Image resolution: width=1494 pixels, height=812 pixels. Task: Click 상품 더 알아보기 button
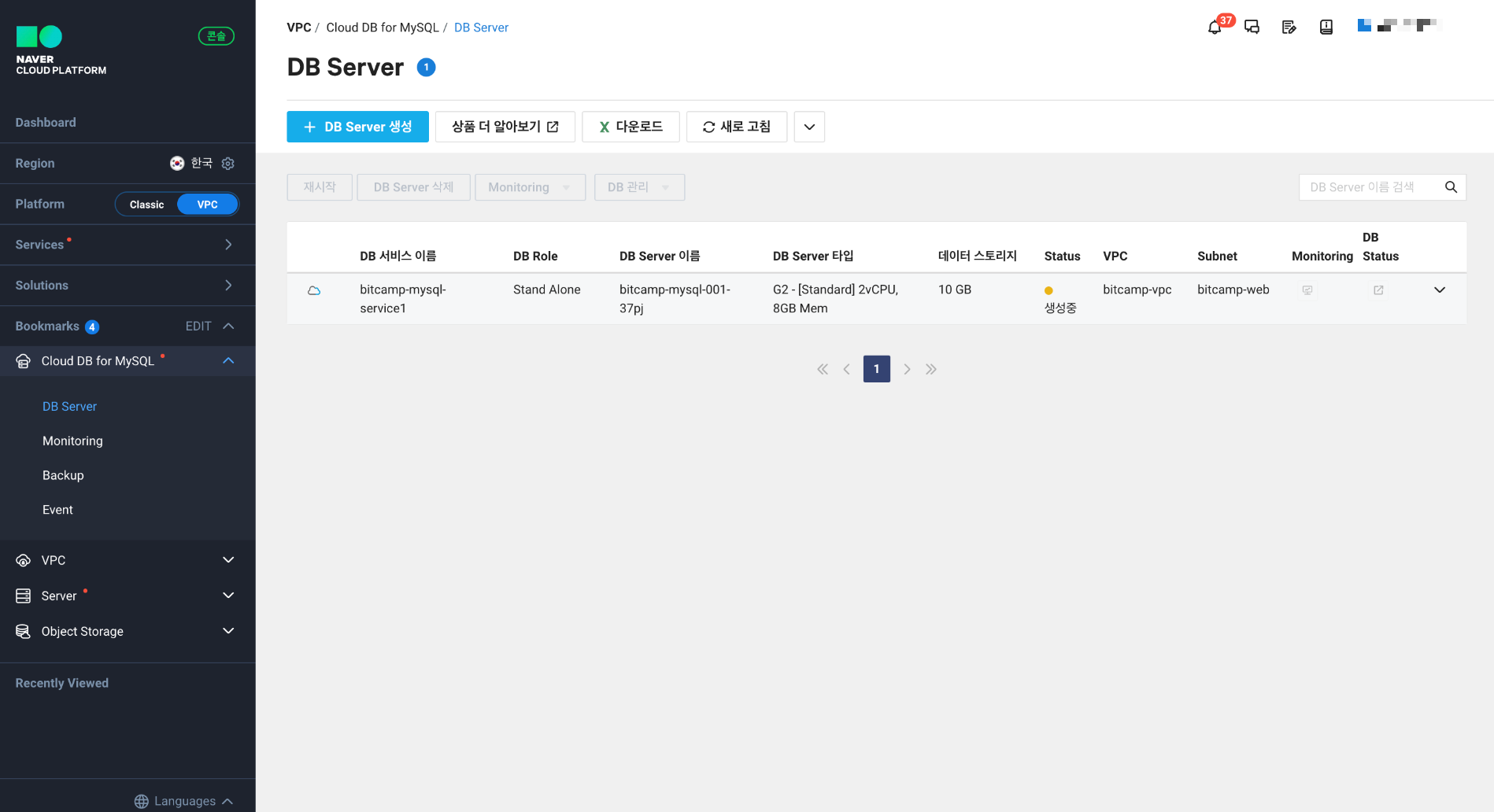[505, 127]
